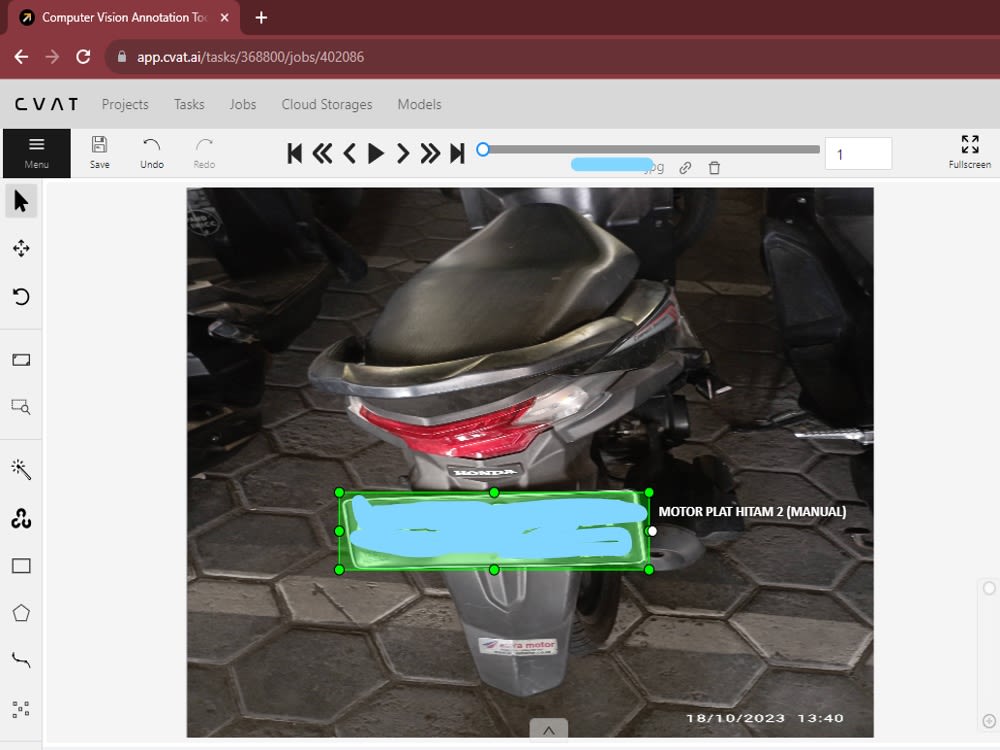The width and height of the screenshot is (1000, 750).
Task: Open the OpenCV tools
Action: [21, 518]
